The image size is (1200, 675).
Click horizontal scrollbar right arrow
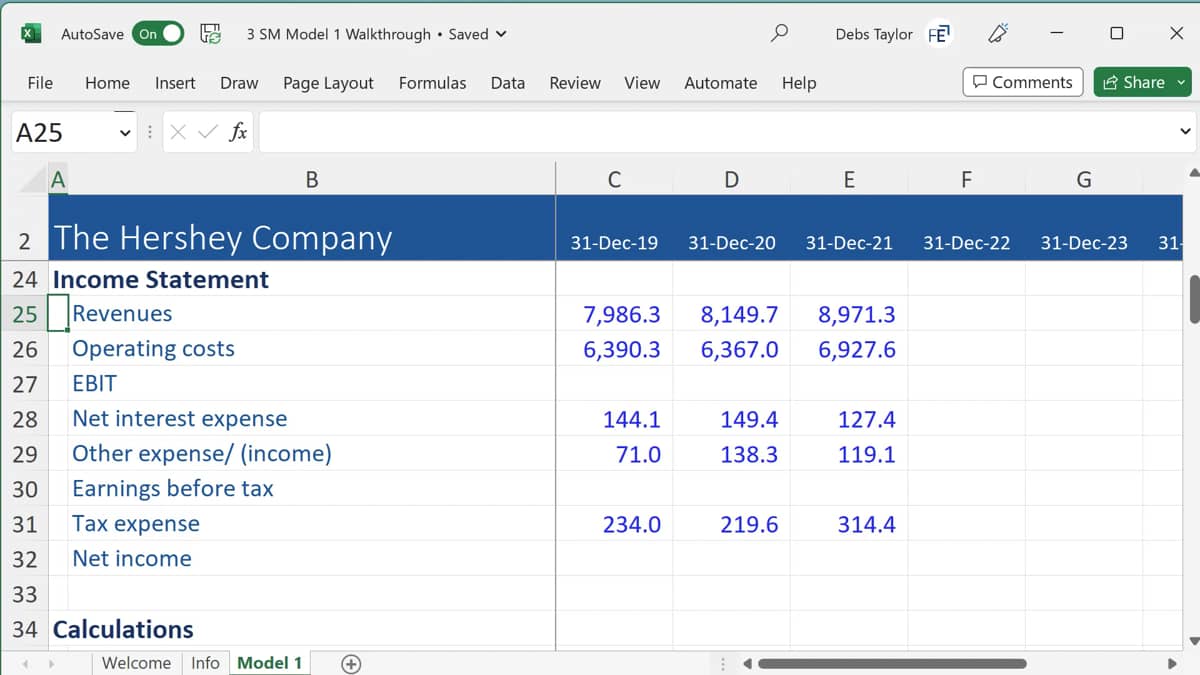(1173, 664)
